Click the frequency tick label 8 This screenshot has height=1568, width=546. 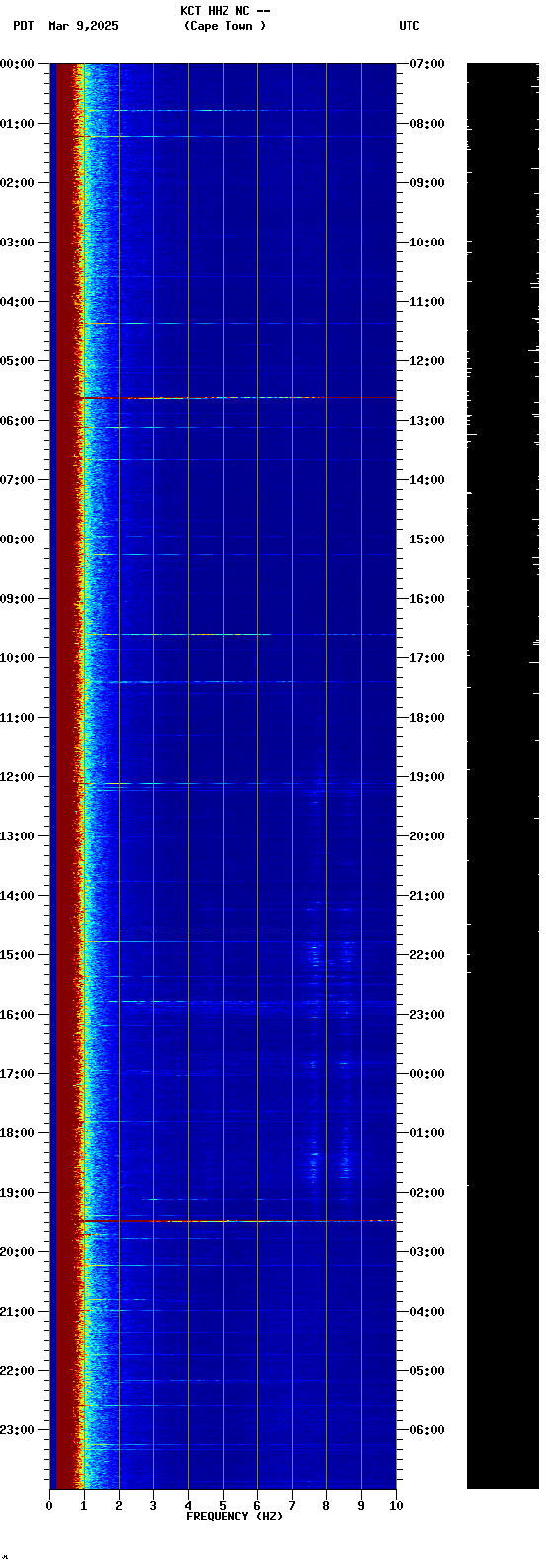[x=326, y=1506]
